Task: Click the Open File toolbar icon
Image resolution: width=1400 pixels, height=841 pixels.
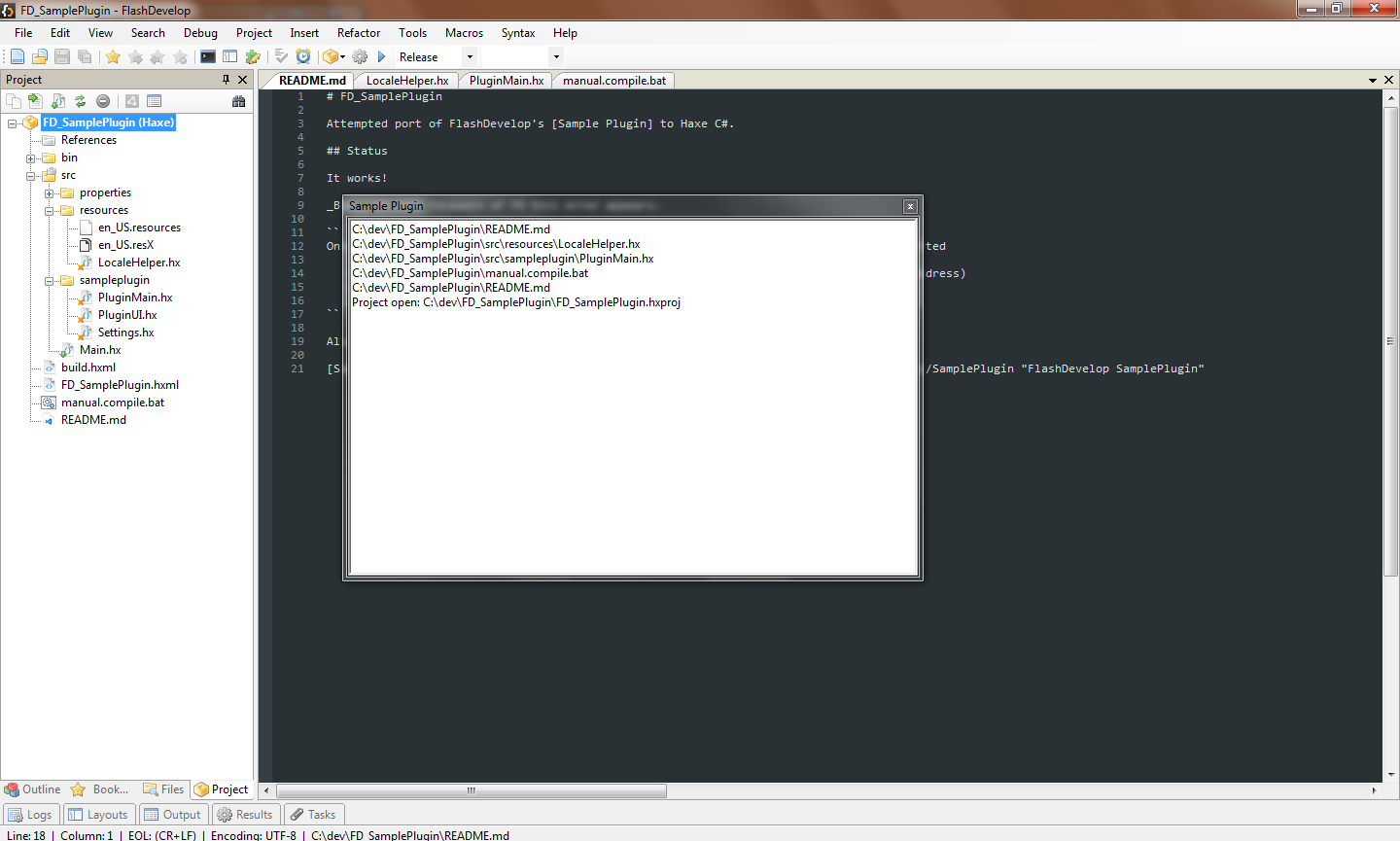Action: 40,56
